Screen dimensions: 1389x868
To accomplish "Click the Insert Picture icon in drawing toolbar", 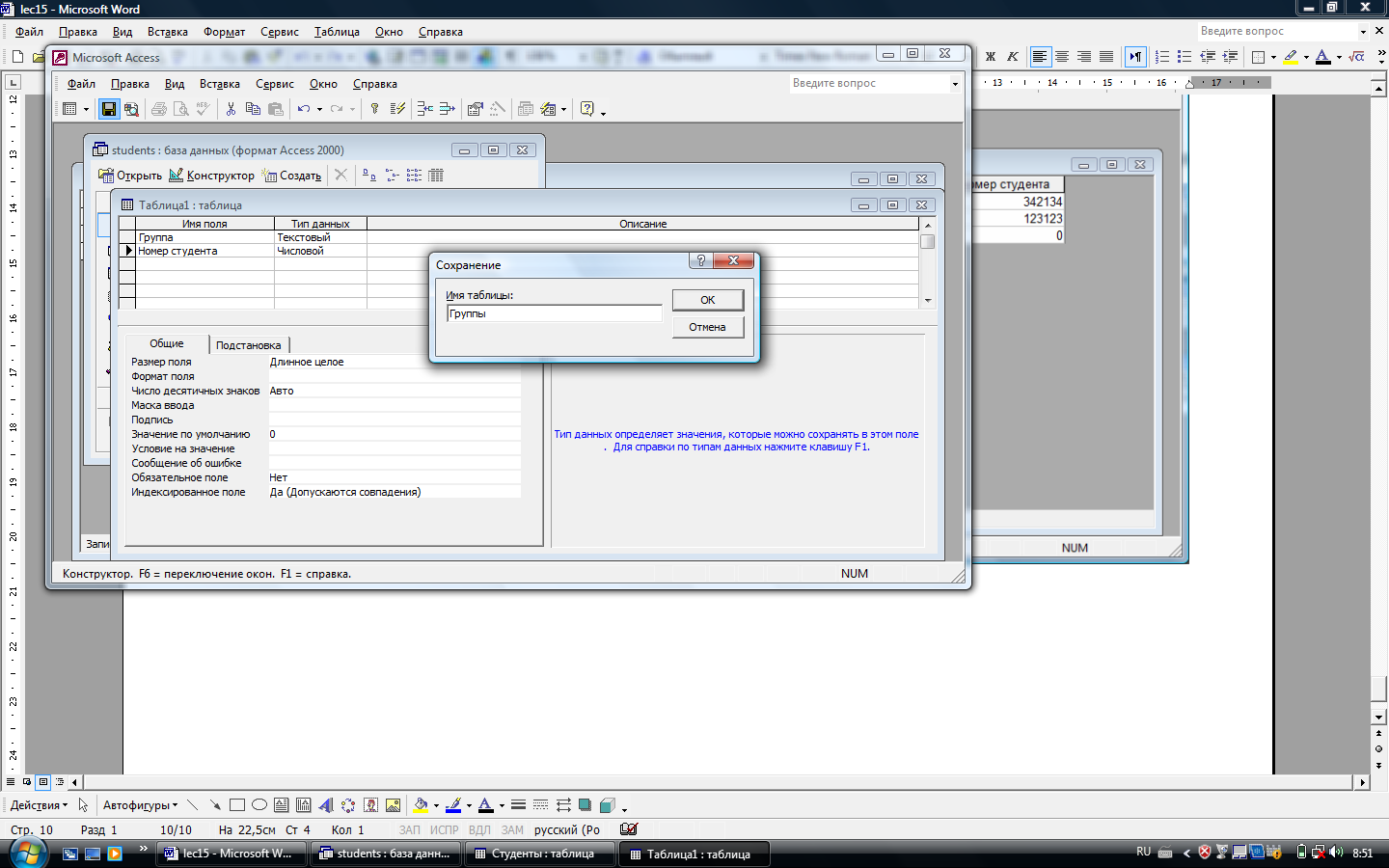I will 393,805.
